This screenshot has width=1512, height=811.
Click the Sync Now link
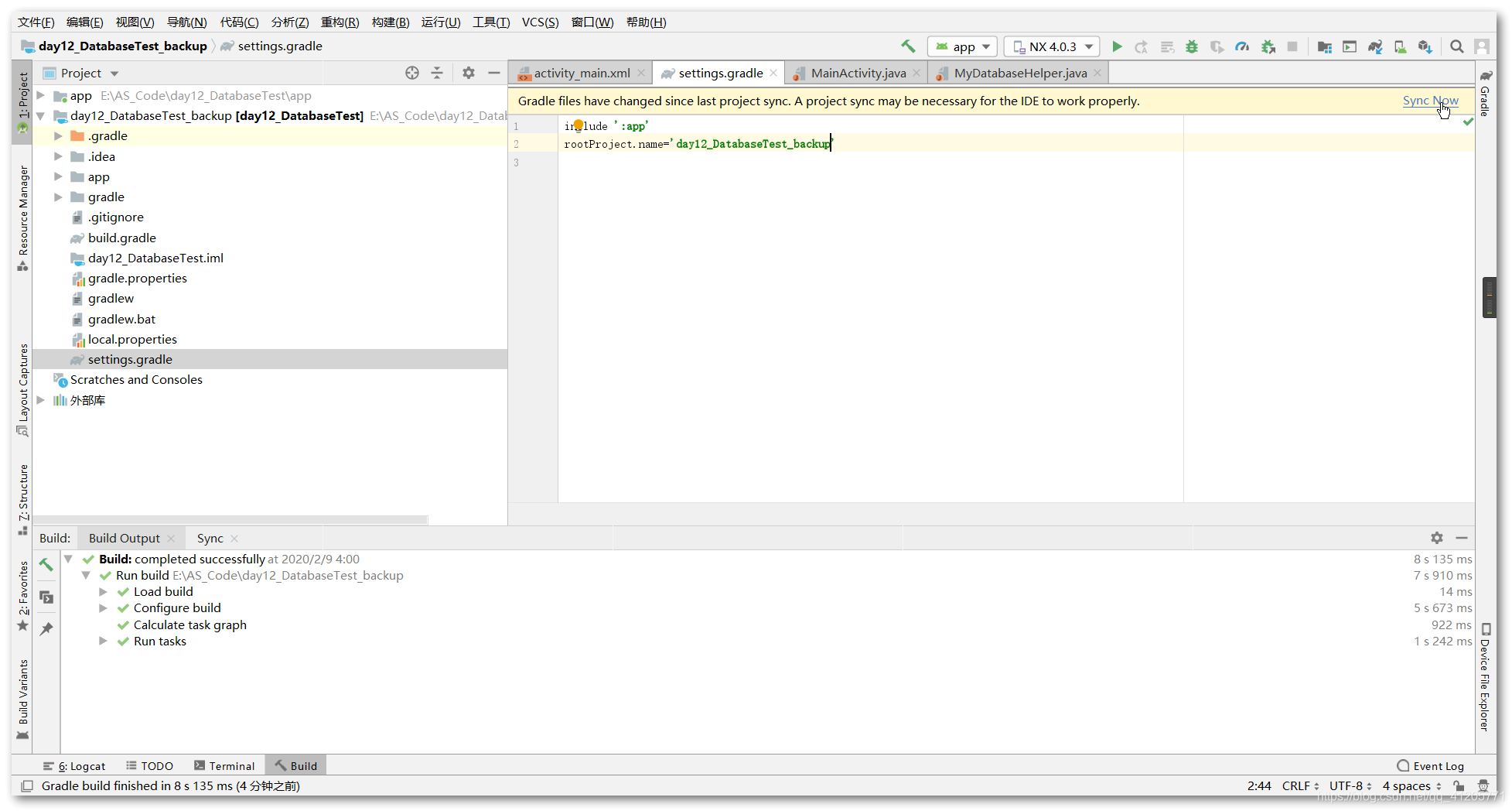tap(1430, 101)
